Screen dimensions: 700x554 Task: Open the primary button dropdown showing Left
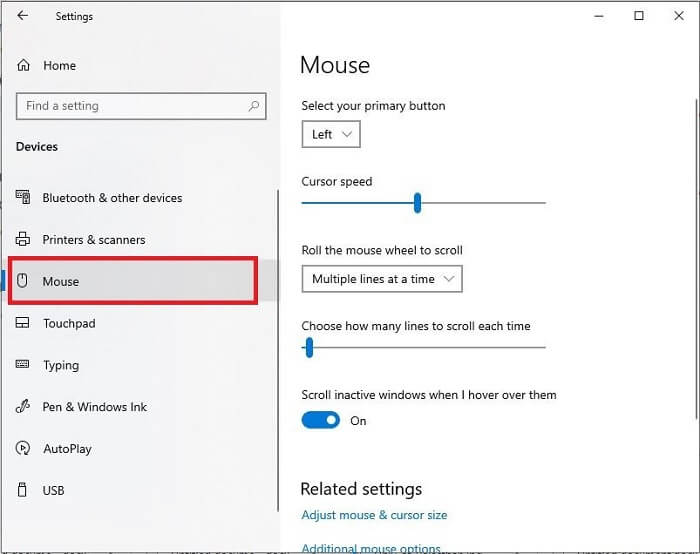331,134
